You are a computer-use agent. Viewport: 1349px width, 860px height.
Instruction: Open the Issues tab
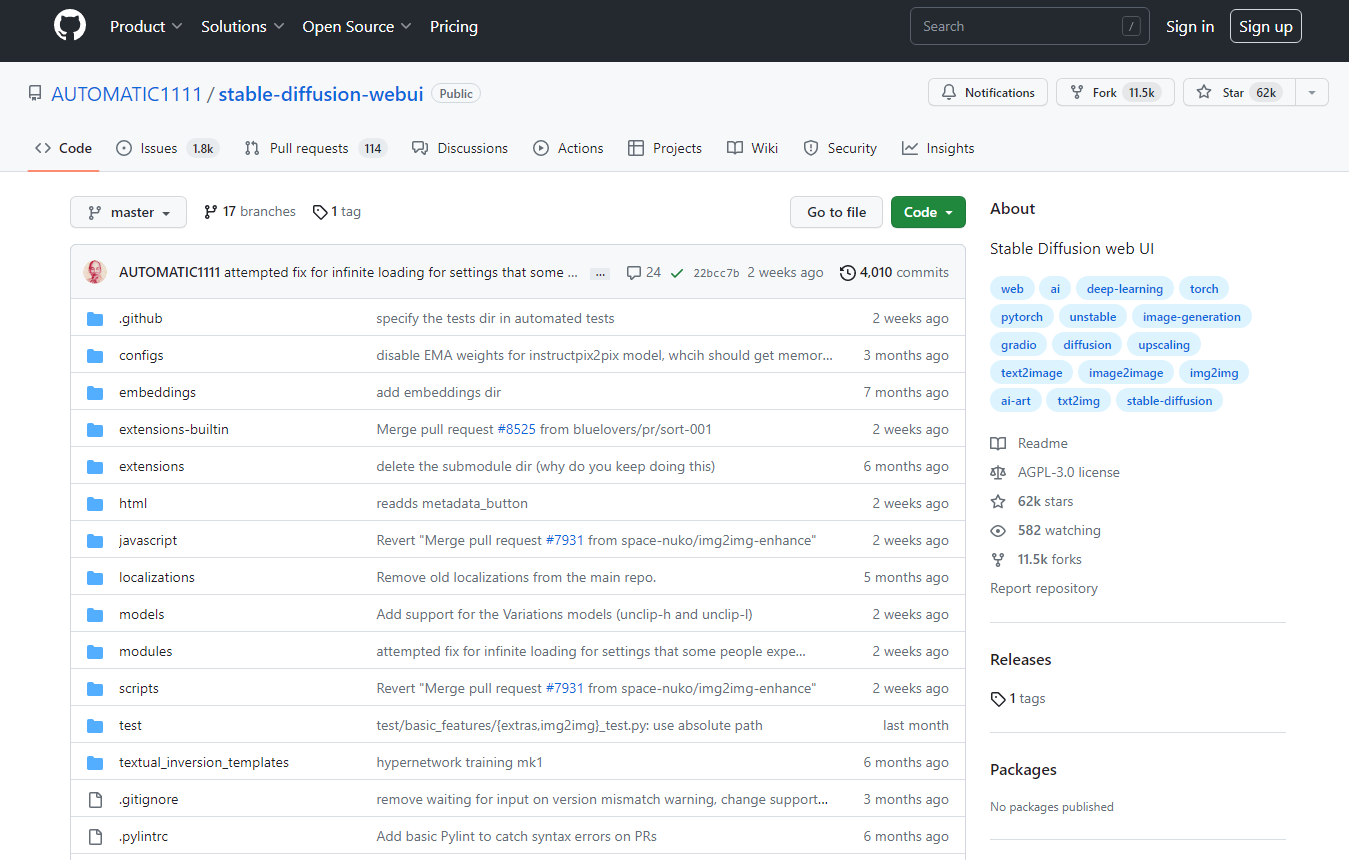tap(167, 148)
